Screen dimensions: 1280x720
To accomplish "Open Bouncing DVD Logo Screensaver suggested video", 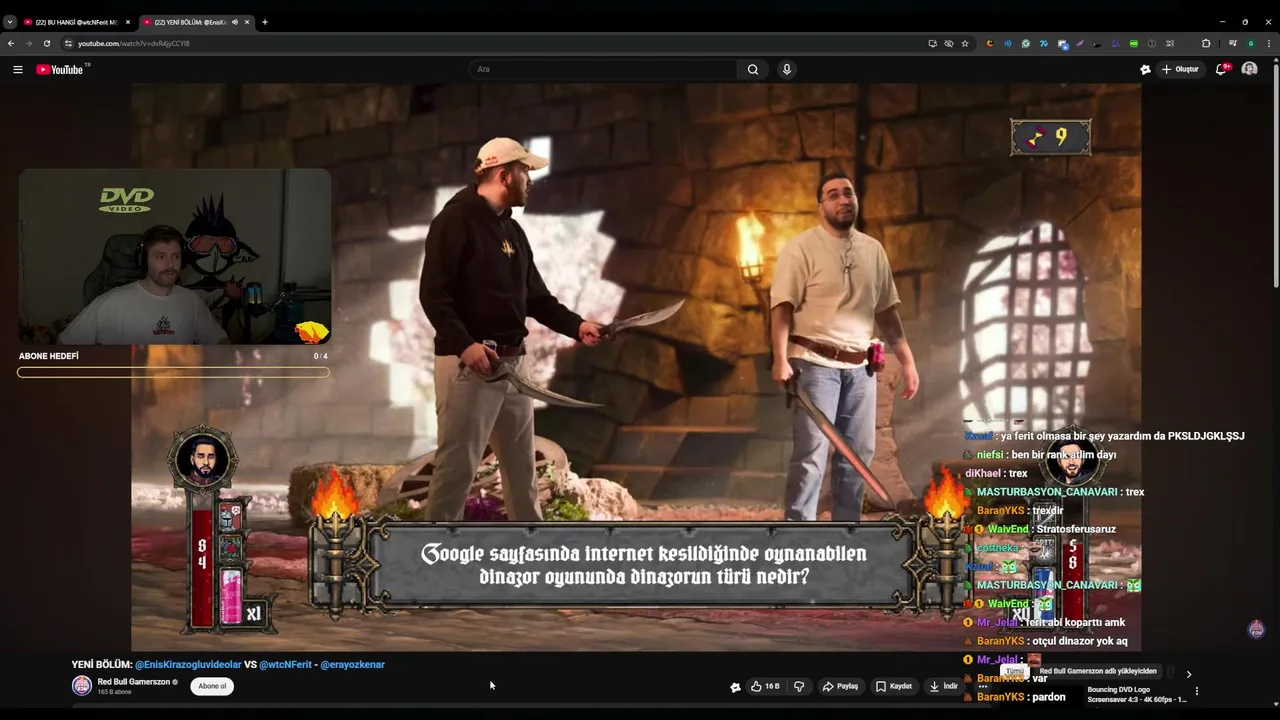I will click(x=1137, y=694).
